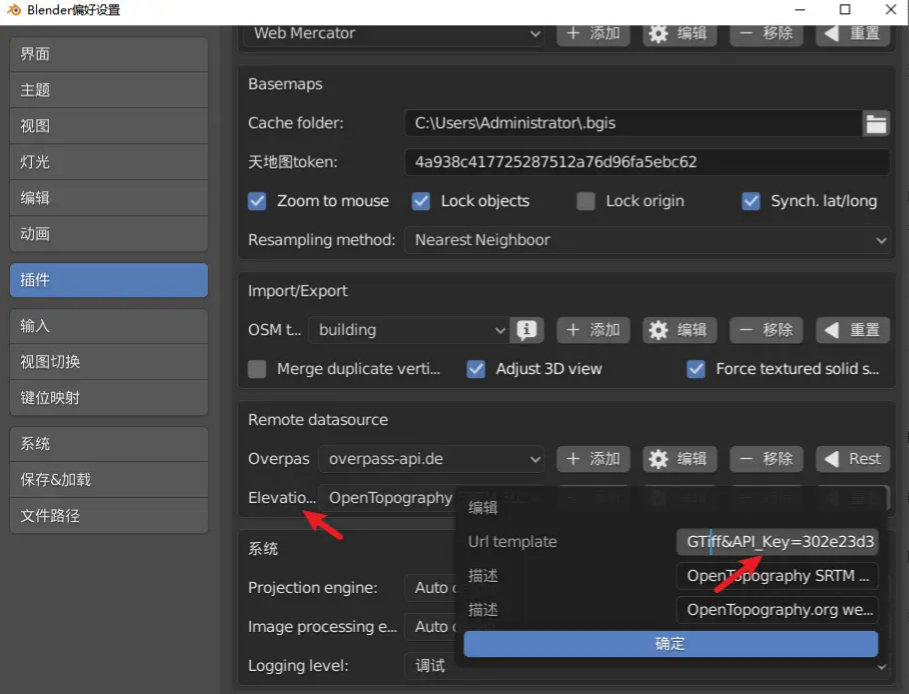Click Add button in Overpass row

click(x=593, y=459)
